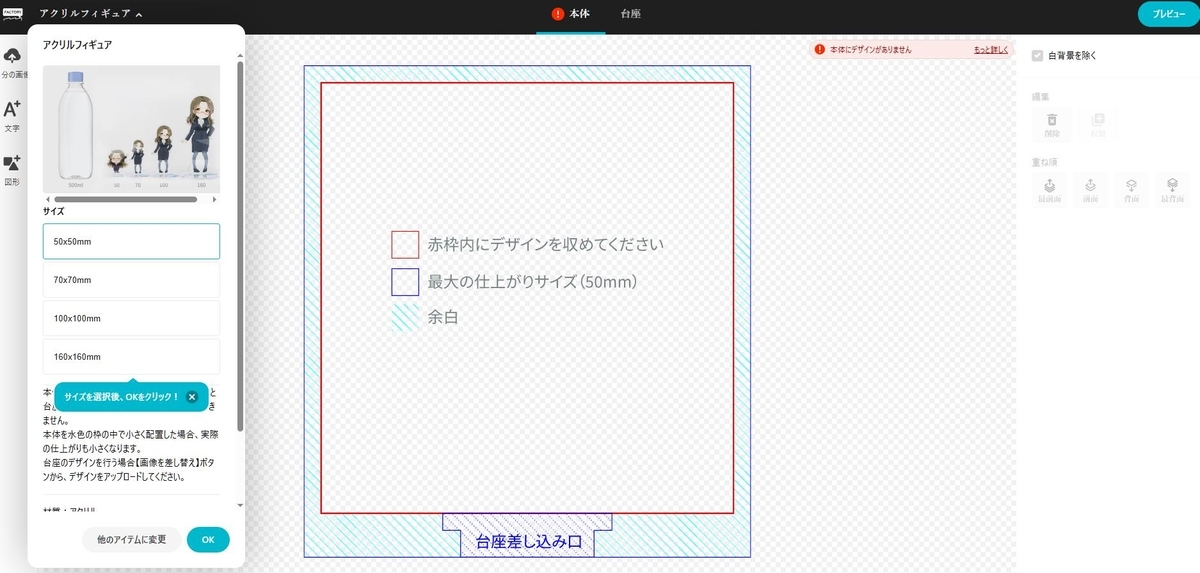This screenshot has width=1200, height=573.
Task: Click the left arrow of the image scrollbar
Action: (x=47, y=199)
